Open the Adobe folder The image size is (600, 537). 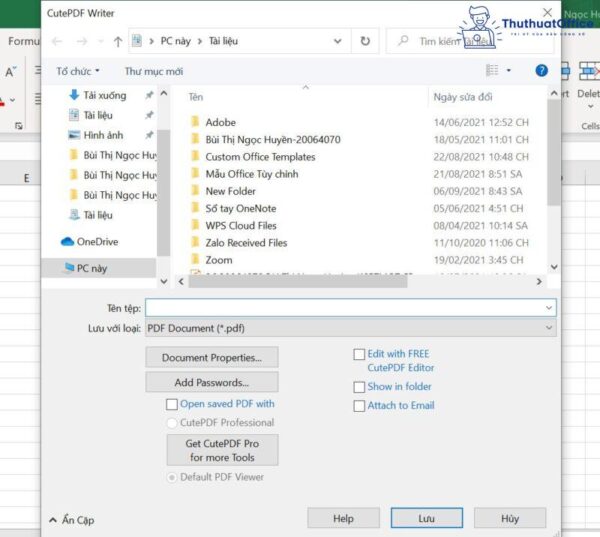coord(220,122)
